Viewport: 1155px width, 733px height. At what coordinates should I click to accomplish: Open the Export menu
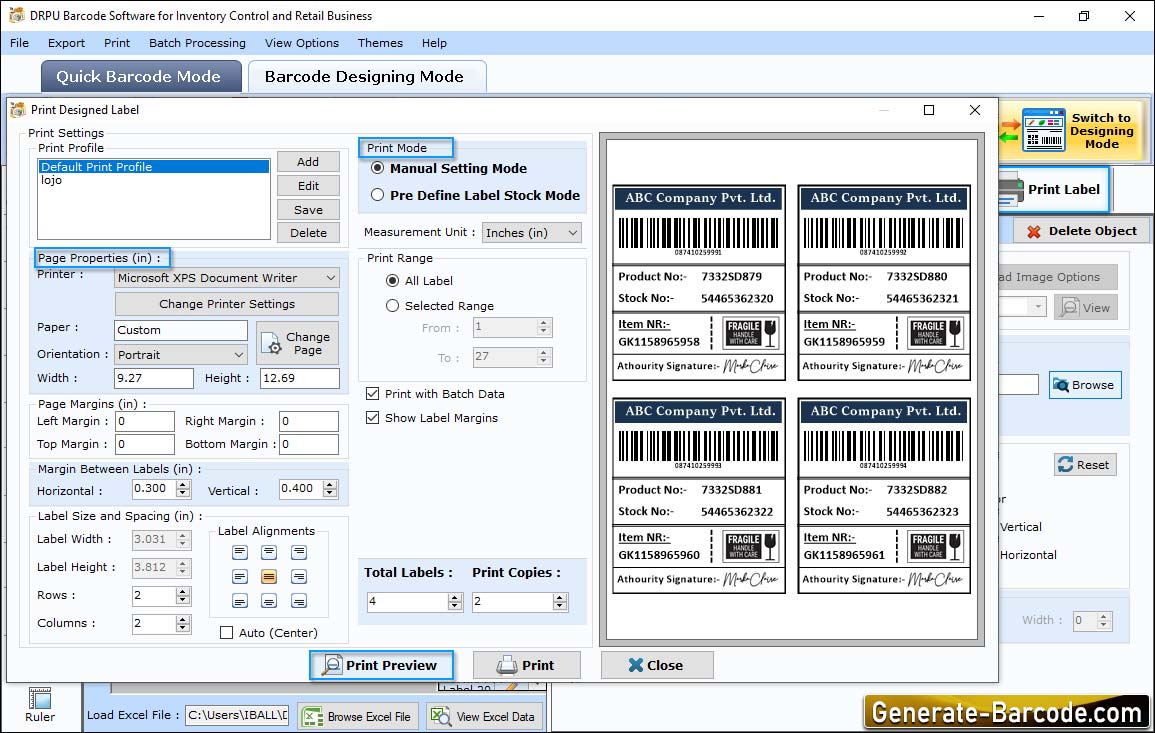(x=66, y=43)
